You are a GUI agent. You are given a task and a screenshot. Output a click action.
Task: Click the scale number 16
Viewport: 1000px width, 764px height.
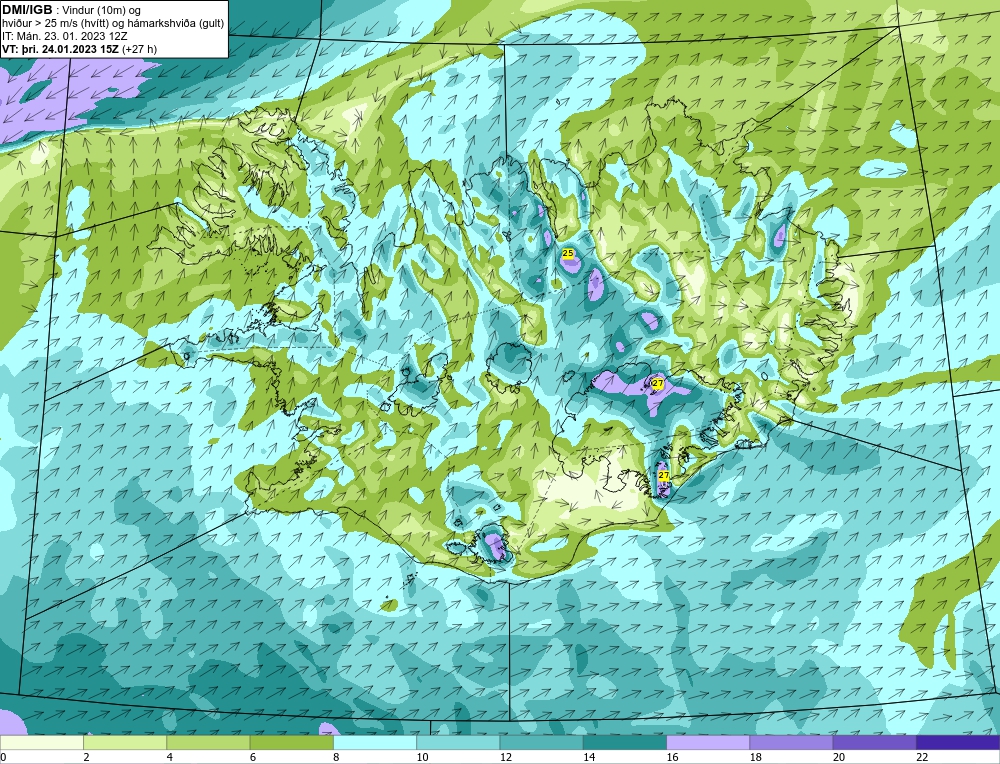pos(672,757)
